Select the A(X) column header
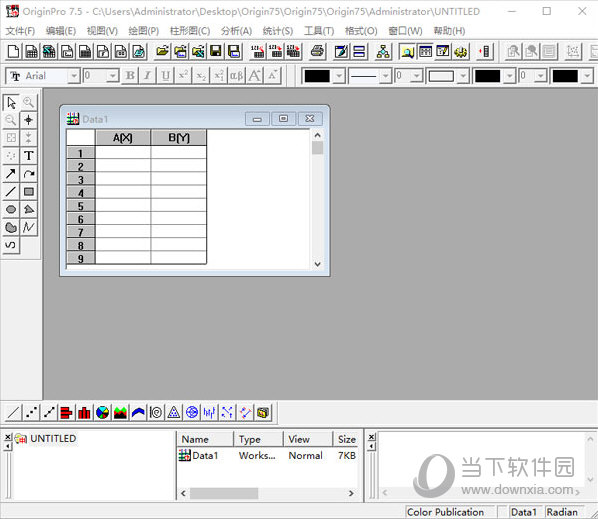The image size is (598, 519). 123,138
